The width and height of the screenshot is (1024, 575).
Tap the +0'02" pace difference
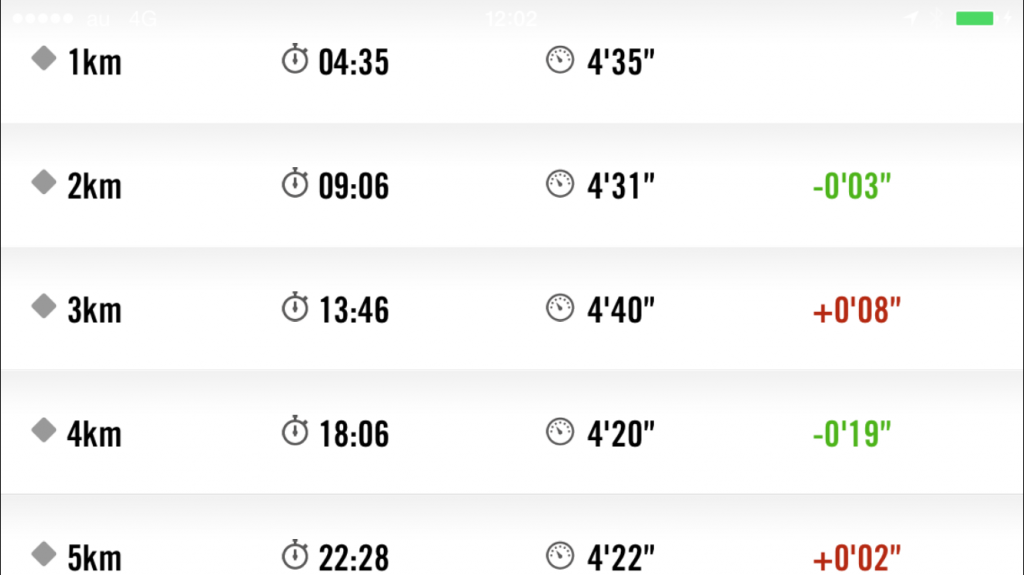[857, 557]
